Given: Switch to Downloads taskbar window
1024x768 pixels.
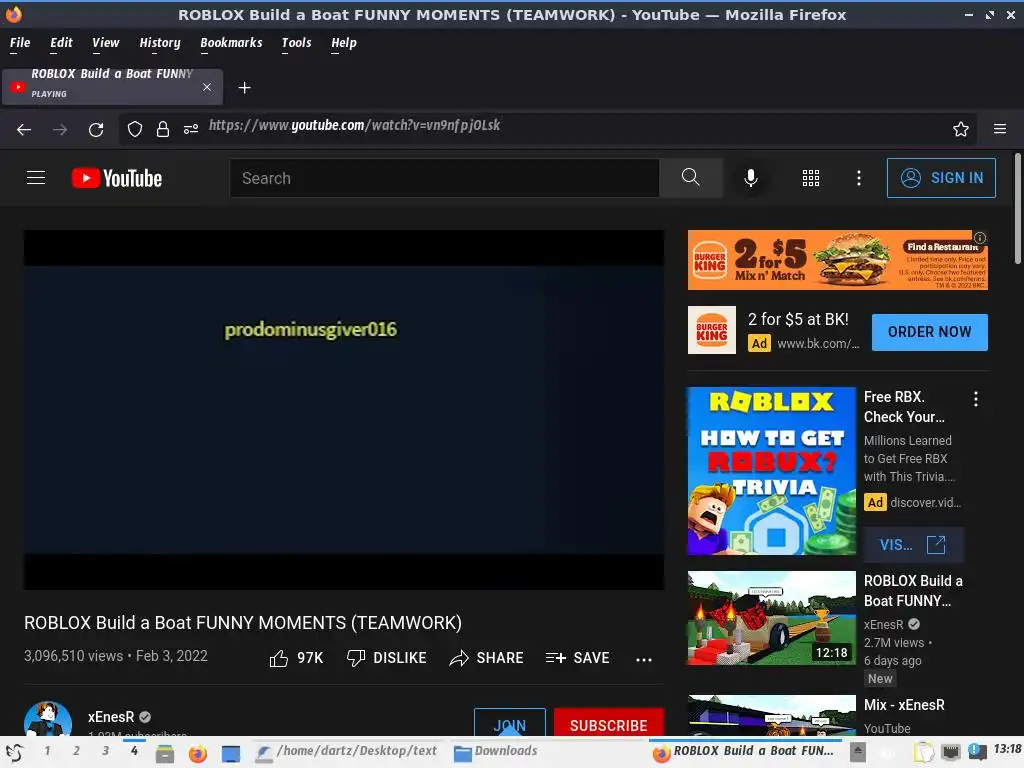Looking at the screenshot, I should pyautogui.click(x=496, y=752).
